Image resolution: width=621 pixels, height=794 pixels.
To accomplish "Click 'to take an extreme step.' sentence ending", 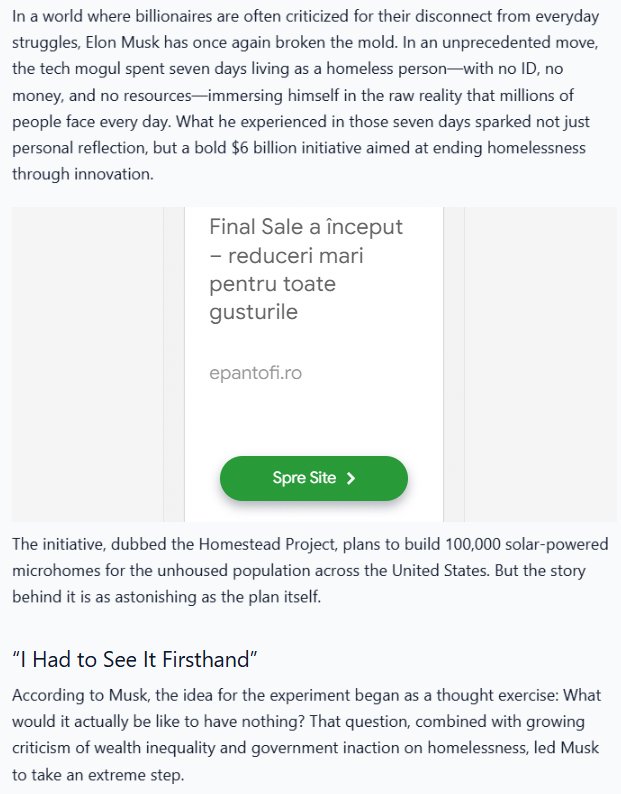I will coord(98,775).
